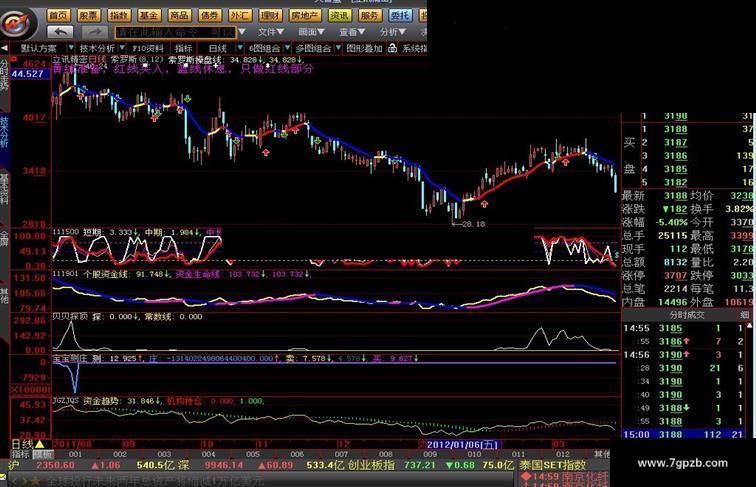Viewport: 756px width, 487px height.
Task: Select indicator template 010
Action: [474, 454]
